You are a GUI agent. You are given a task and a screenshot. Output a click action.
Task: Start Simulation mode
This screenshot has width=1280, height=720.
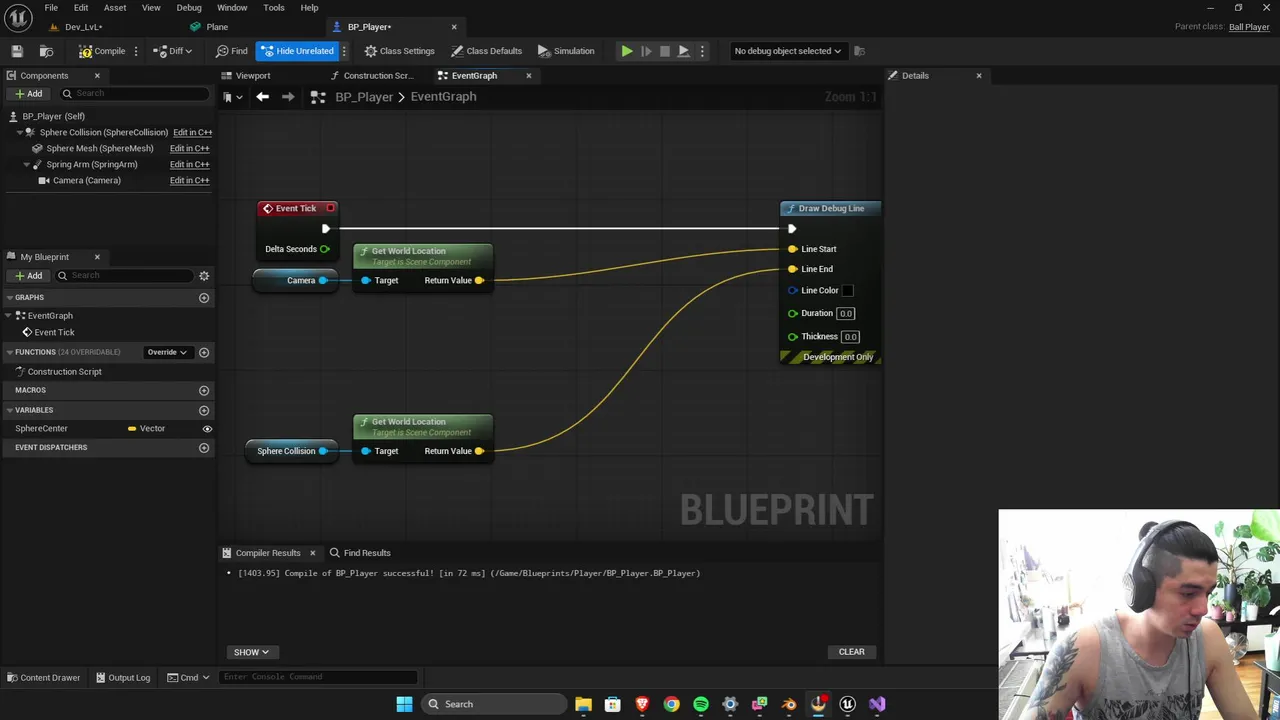[566, 51]
